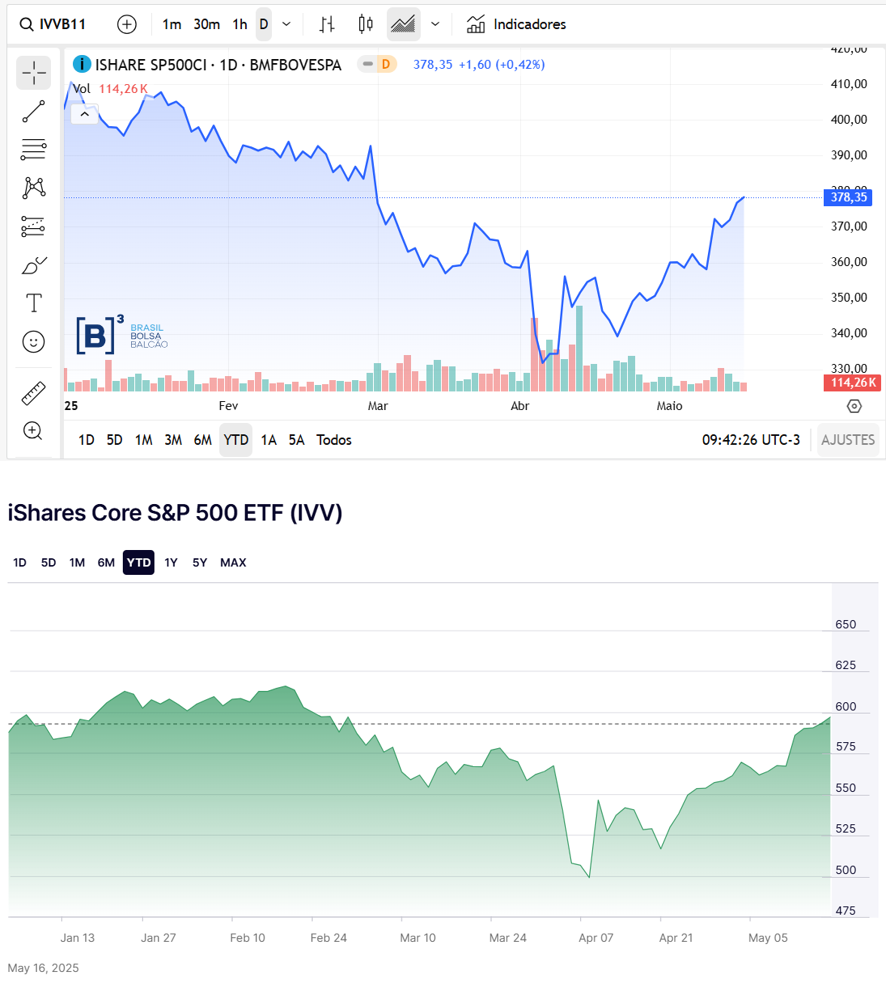Select the brush drawing tool
The image size is (886, 981).
coord(33,265)
